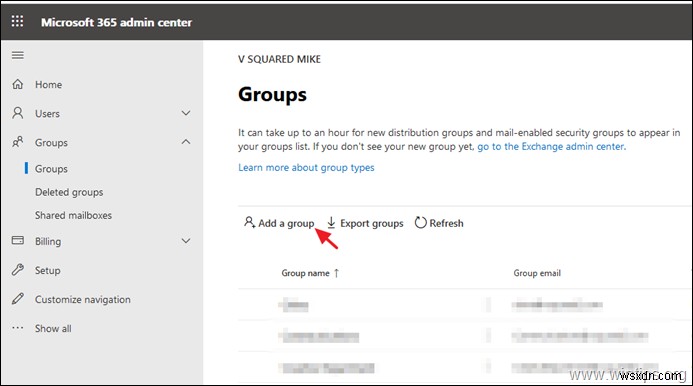Click the Customize navigation pencil icon
693x386 pixels.
pyautogui.click(x=18, y=299)
